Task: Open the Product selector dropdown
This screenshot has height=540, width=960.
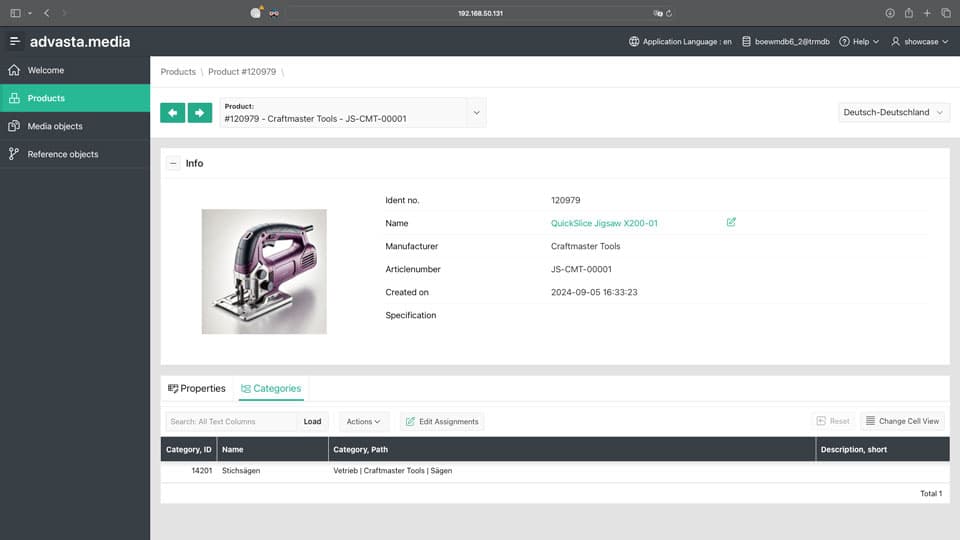Action: tap(476, 113)
